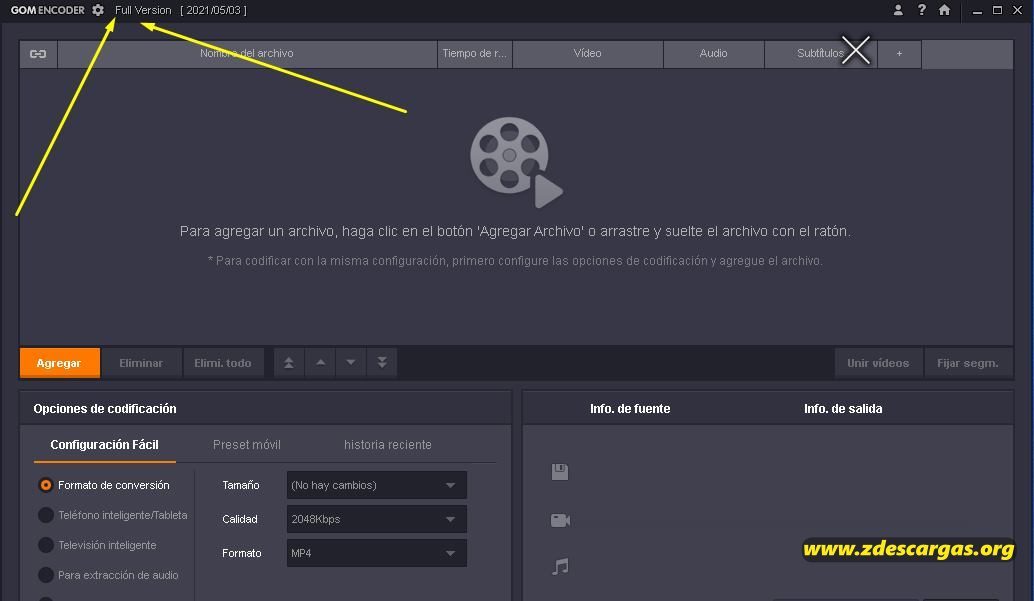The height and width of the screenshot is (601, 1034).
Task: Click the Tiempo de r... column header
Action: click(x=475, y=53)
